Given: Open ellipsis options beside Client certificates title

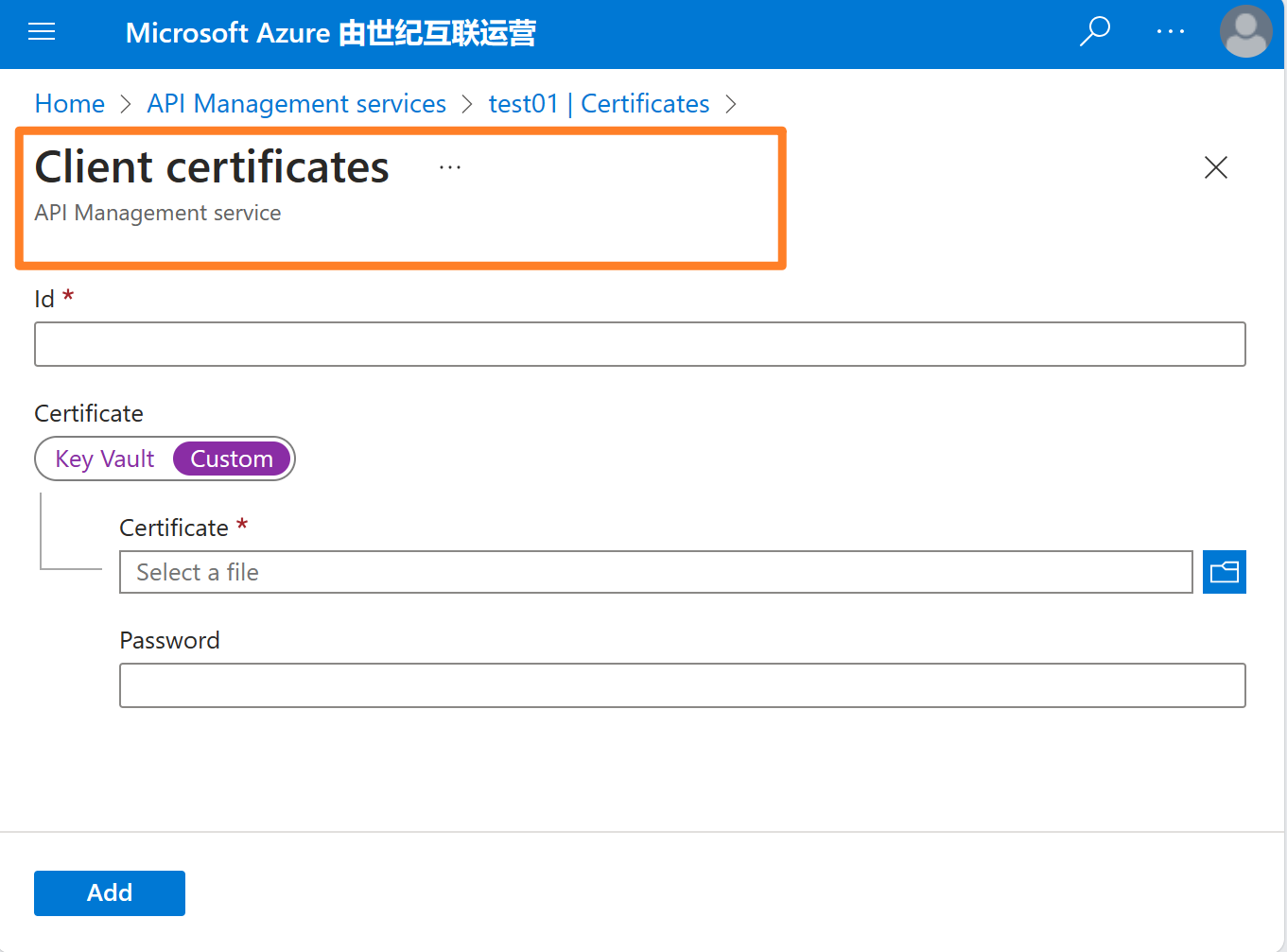Looking at the screenshot, I should 450,167.
